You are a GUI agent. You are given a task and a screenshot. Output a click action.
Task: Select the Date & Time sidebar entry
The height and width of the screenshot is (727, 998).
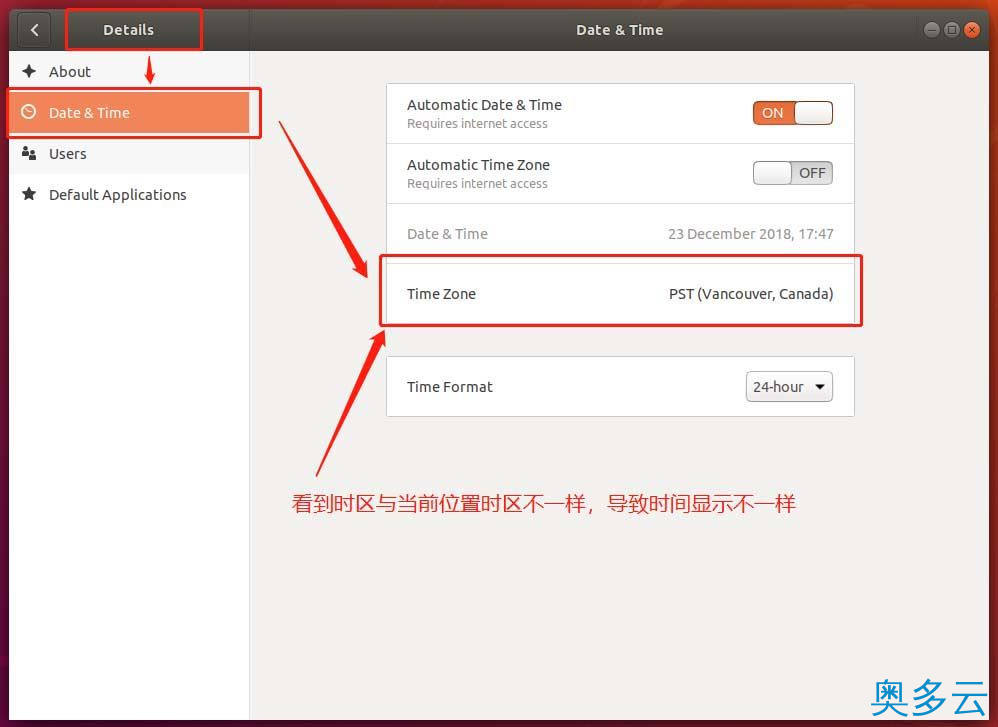coord(90,113)
